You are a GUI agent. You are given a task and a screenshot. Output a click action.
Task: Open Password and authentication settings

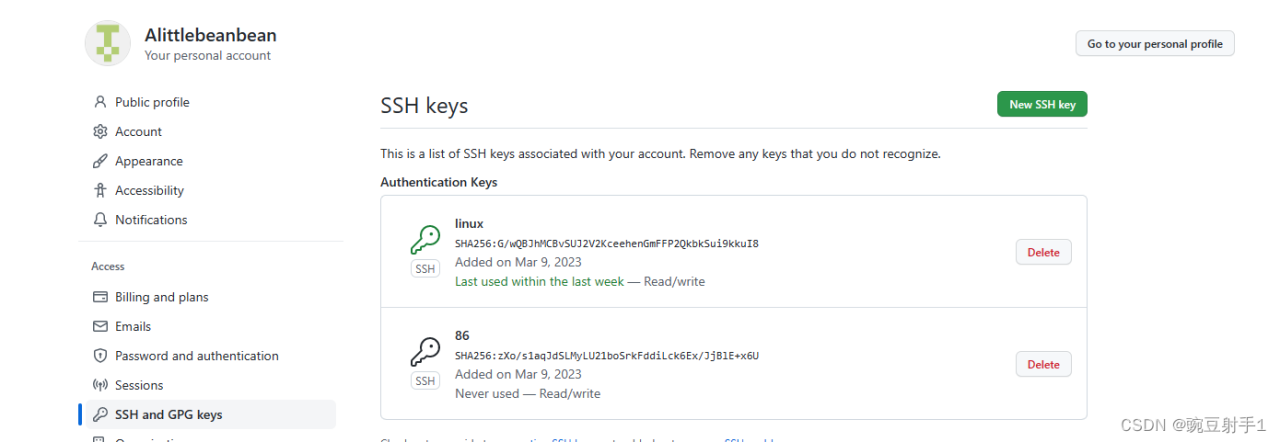[196, 356]
